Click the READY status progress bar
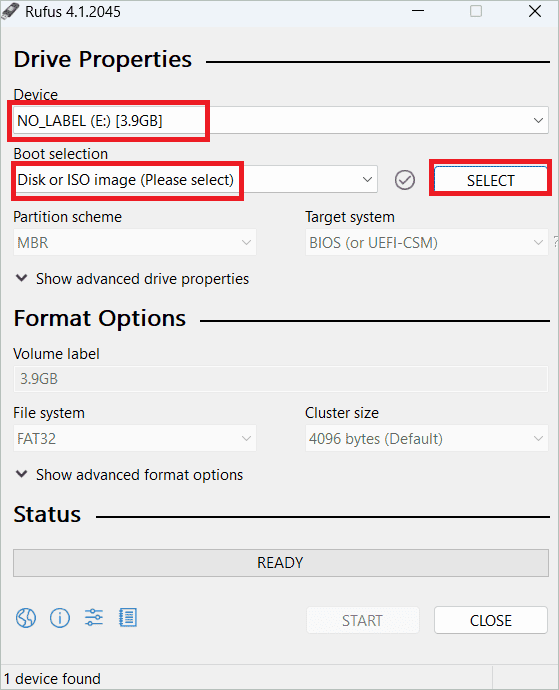 (281, 563)
